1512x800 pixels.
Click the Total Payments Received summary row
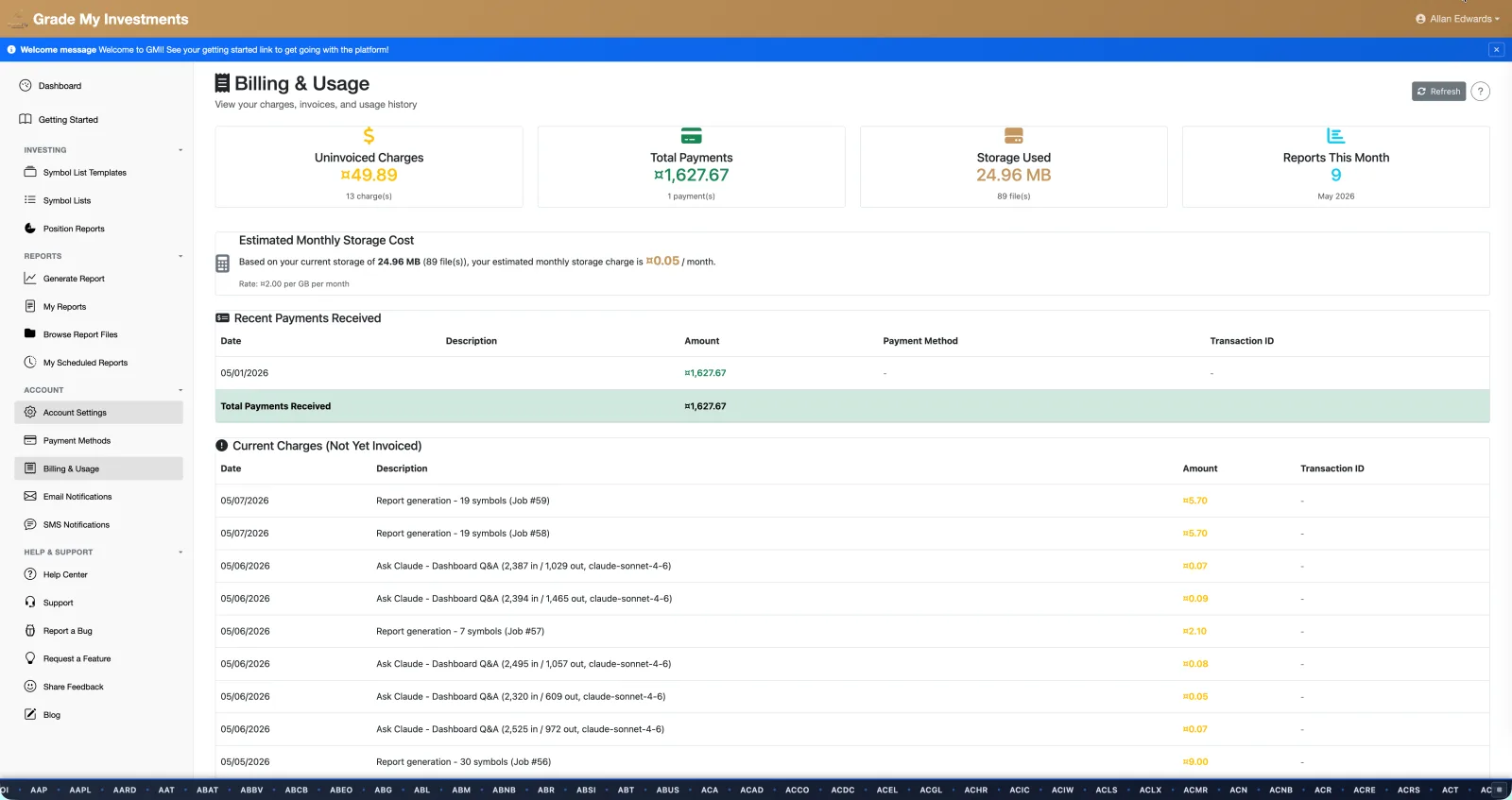(x=852, y=406)
